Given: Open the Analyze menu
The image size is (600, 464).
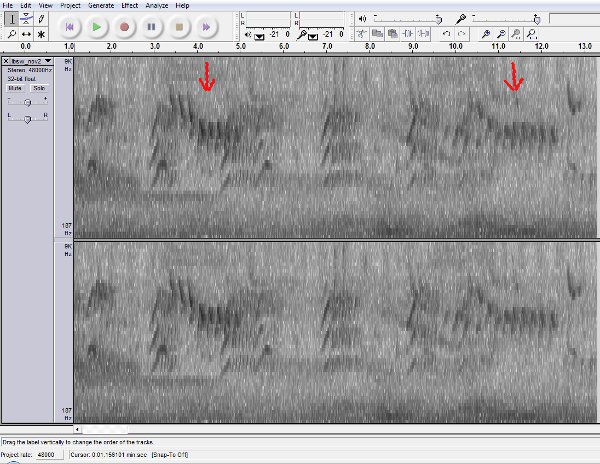Looking at the screenshot, I should tap(157, 5).
